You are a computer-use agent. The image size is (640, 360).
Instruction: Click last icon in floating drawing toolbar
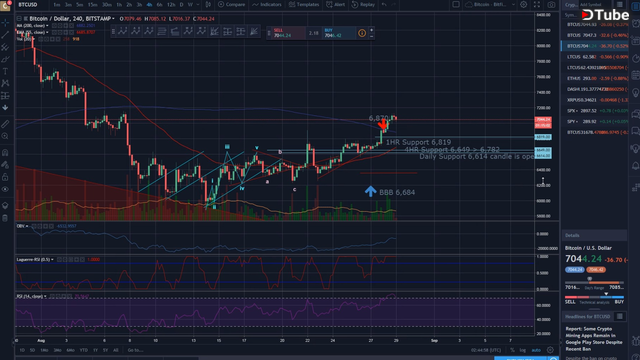tap(254, 31)
